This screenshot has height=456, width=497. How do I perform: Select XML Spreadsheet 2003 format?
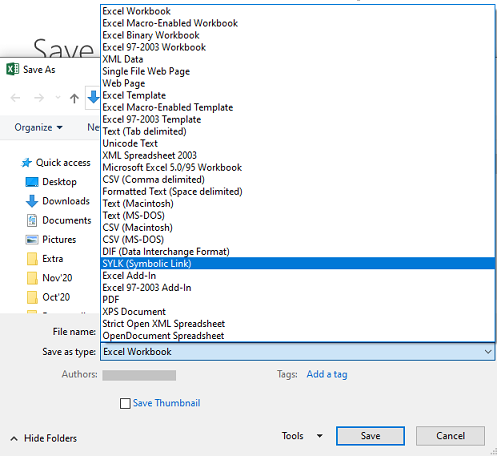point(298,155)
